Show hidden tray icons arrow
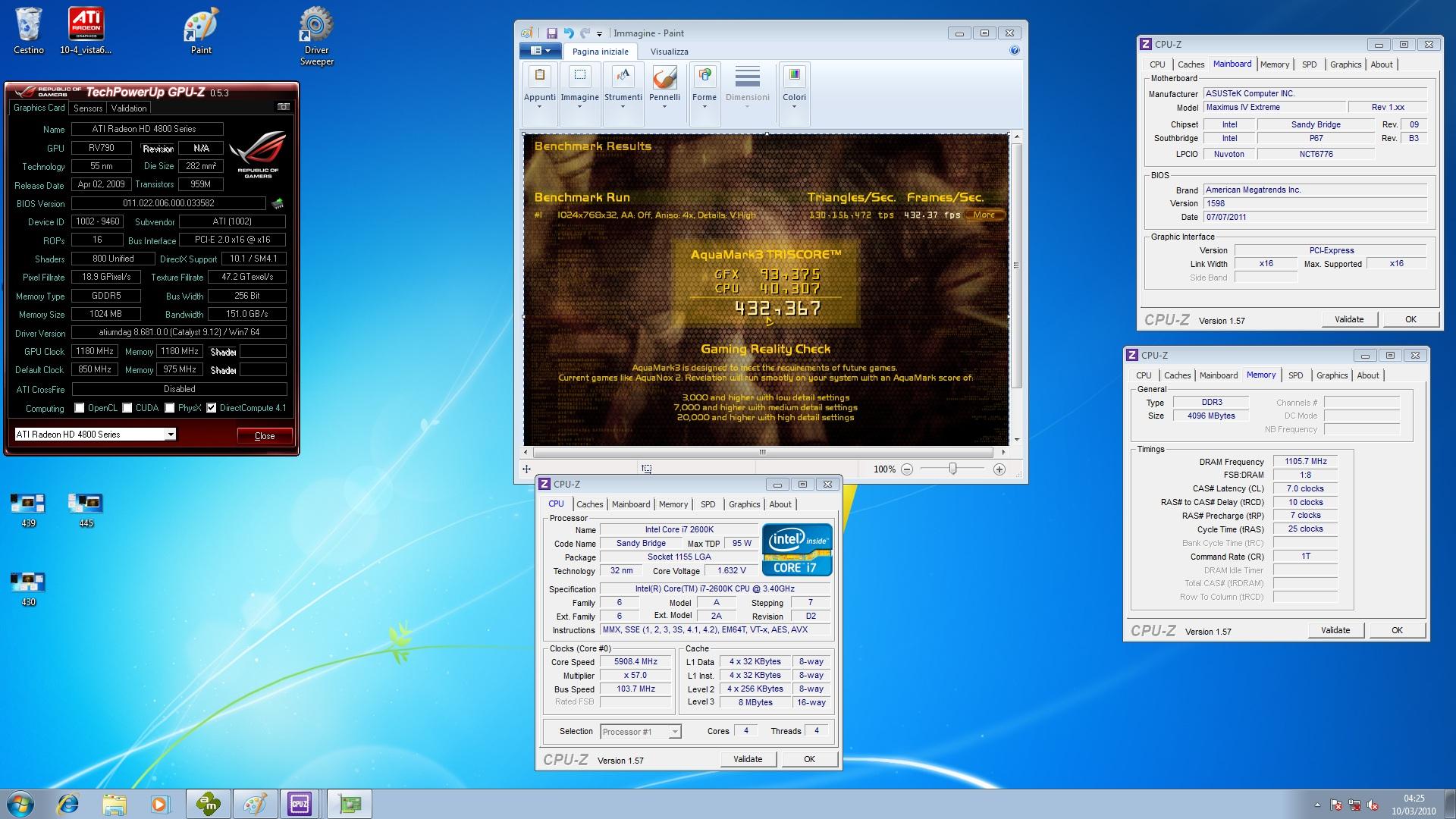1456x819 pixels. pos(1317,805)
